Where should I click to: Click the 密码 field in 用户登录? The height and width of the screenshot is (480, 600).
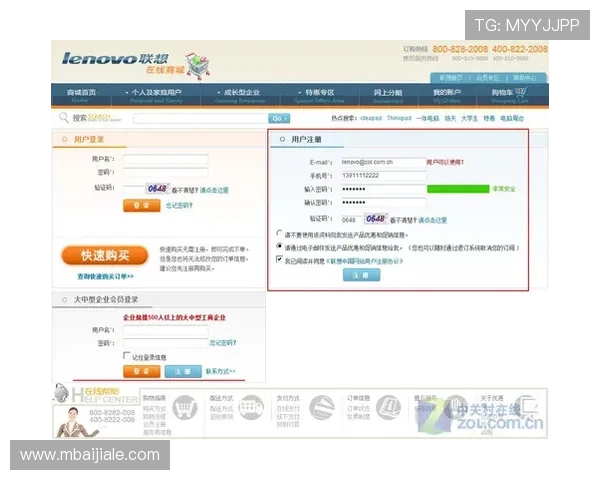pos(166,172)
